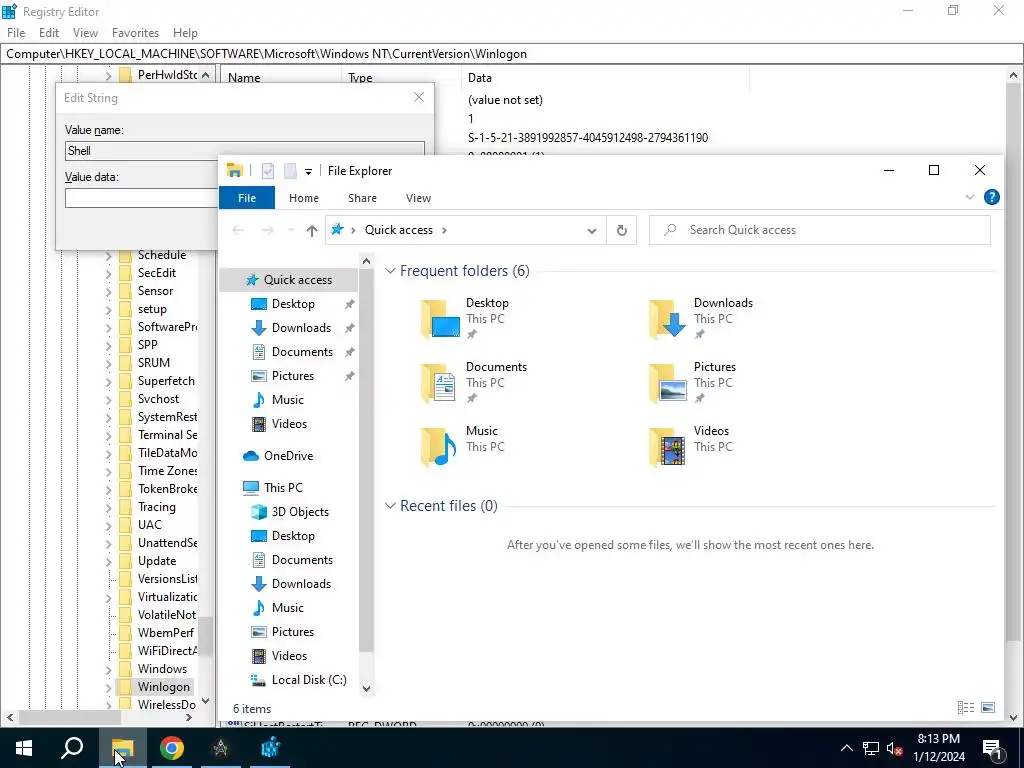This screenshot has width=1024, height=768.
Task: Open the Windows Start menu
Action: (x=24, y=748)
